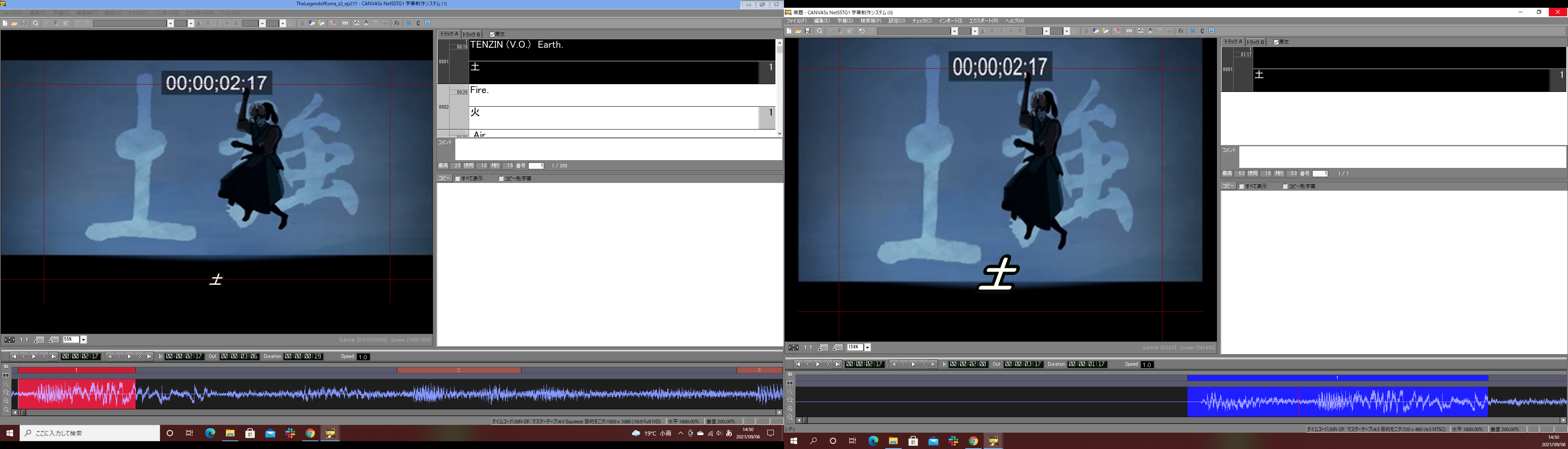The image size is (1568, 449).
Task: Open Slack from the left Windows taskbar
Action: [290, 433]
